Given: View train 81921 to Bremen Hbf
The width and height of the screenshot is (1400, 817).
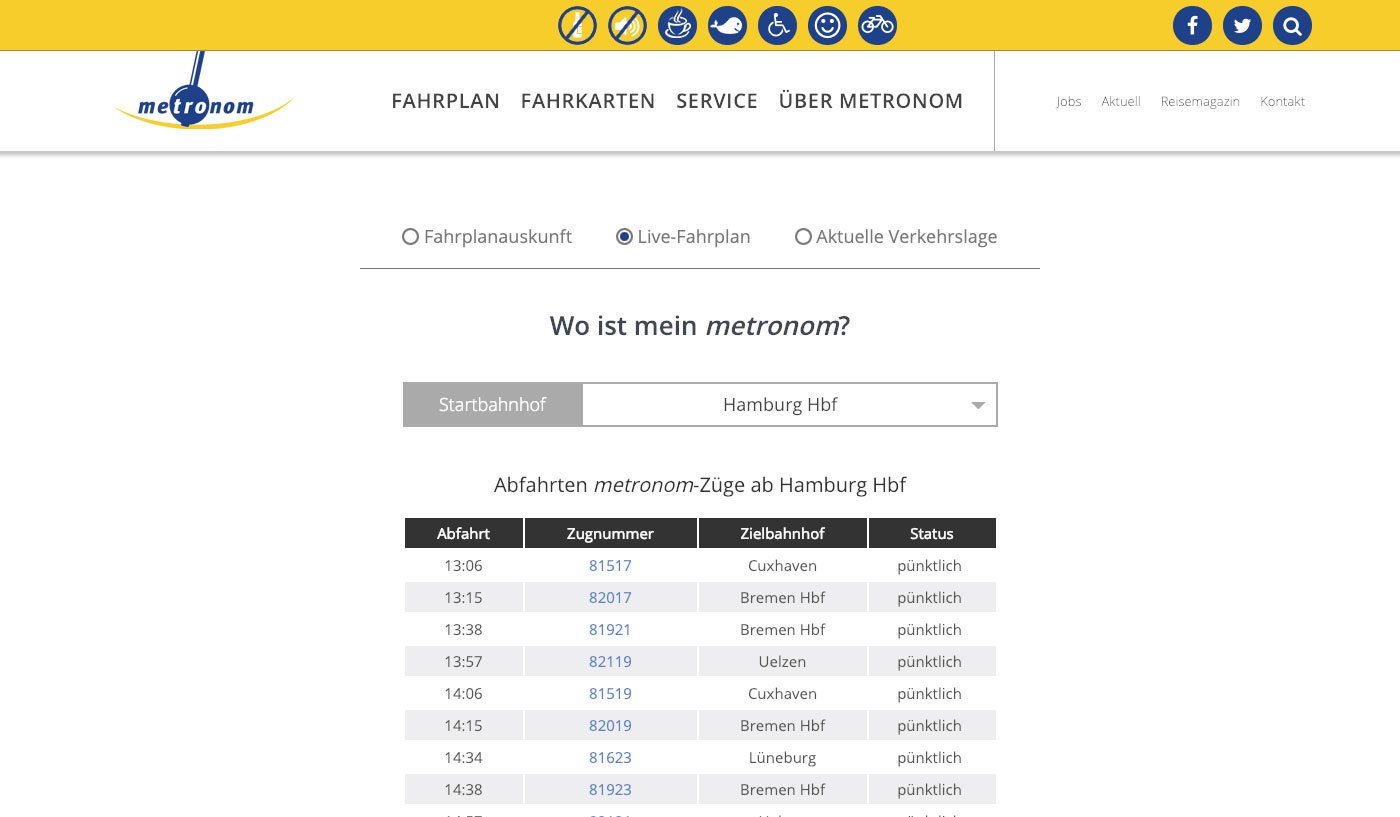Looking at the screenshot, I should [x=610, y=630].
